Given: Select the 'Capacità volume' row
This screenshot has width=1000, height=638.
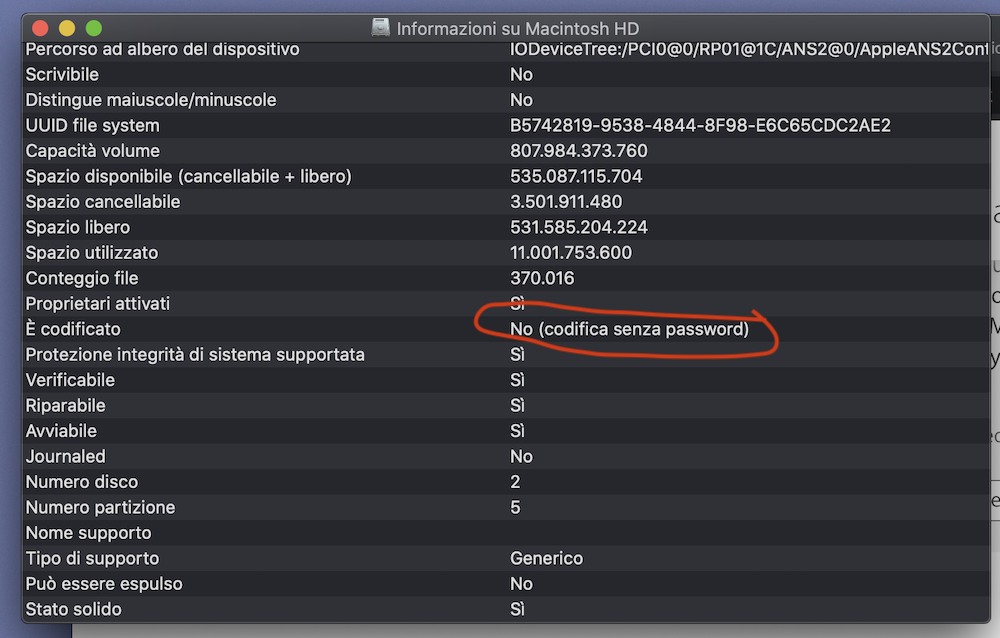Looking at the screenshot, I should pos(92,151).
